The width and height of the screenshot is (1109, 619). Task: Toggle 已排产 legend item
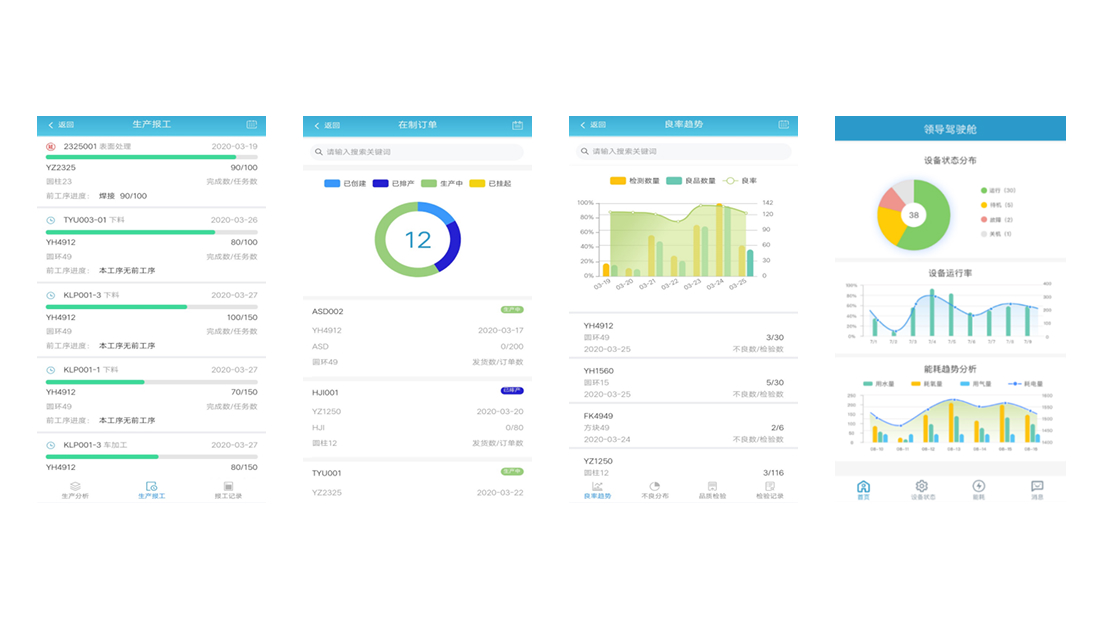tap(394, 184)
